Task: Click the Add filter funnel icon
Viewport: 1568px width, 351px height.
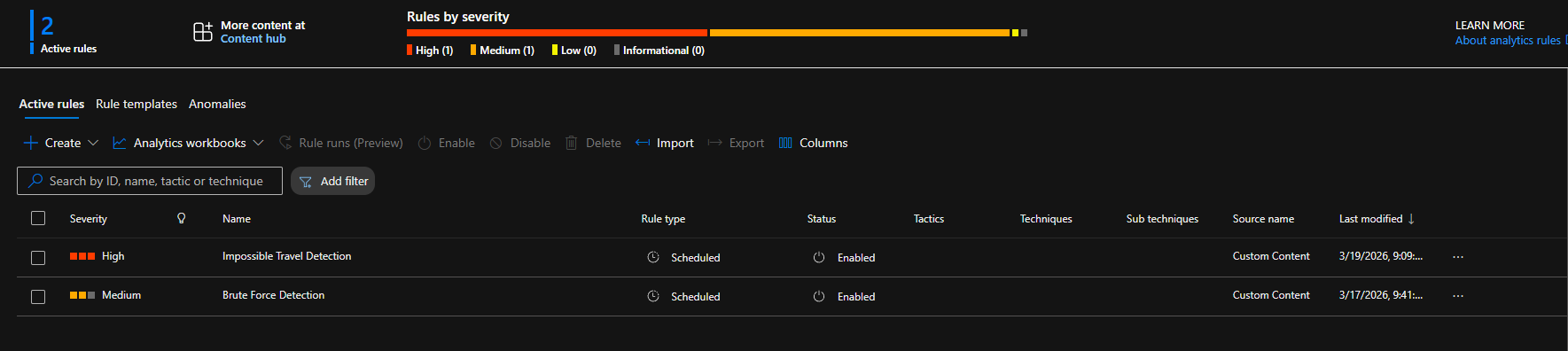Action: tap(306, 182)
